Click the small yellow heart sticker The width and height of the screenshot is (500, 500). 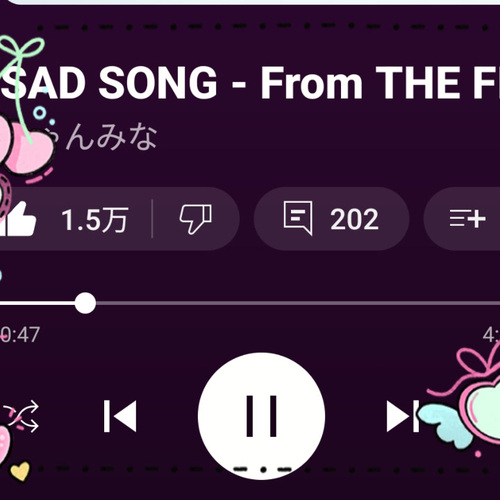[20, 471]
